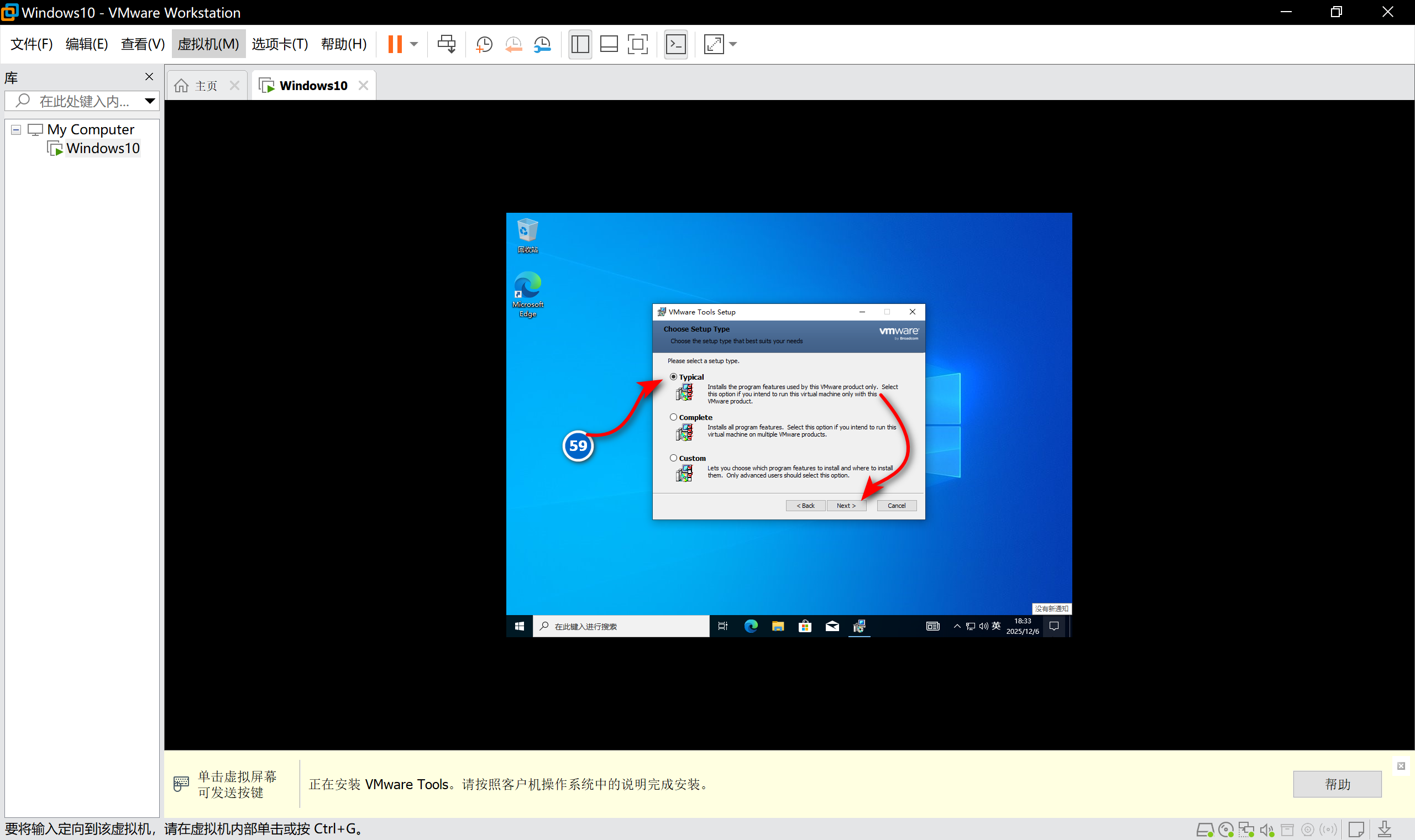Enter full screen mode icon

(638, 44)
